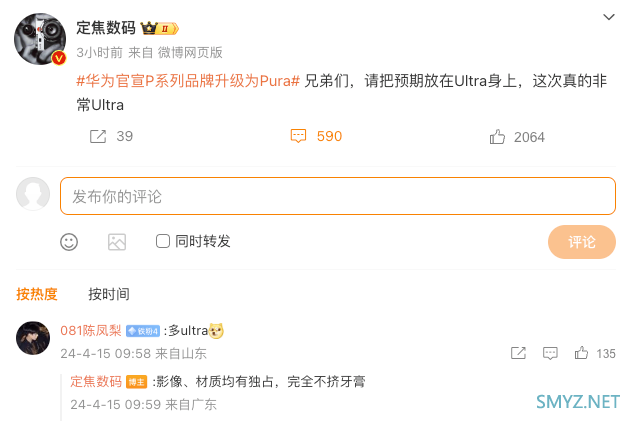The image size is (633, 421).
Task: Attach an image to the comment
Action: [x=117, y=241]
